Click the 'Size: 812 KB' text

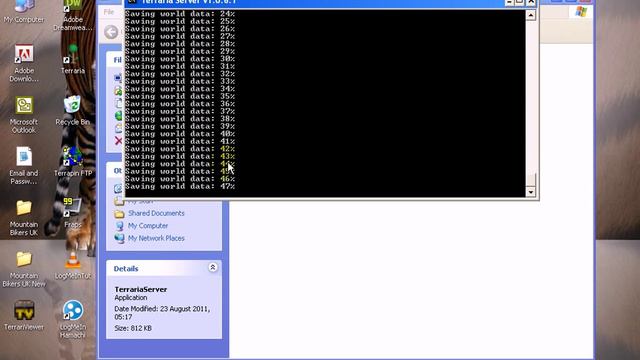coord(133,328)
